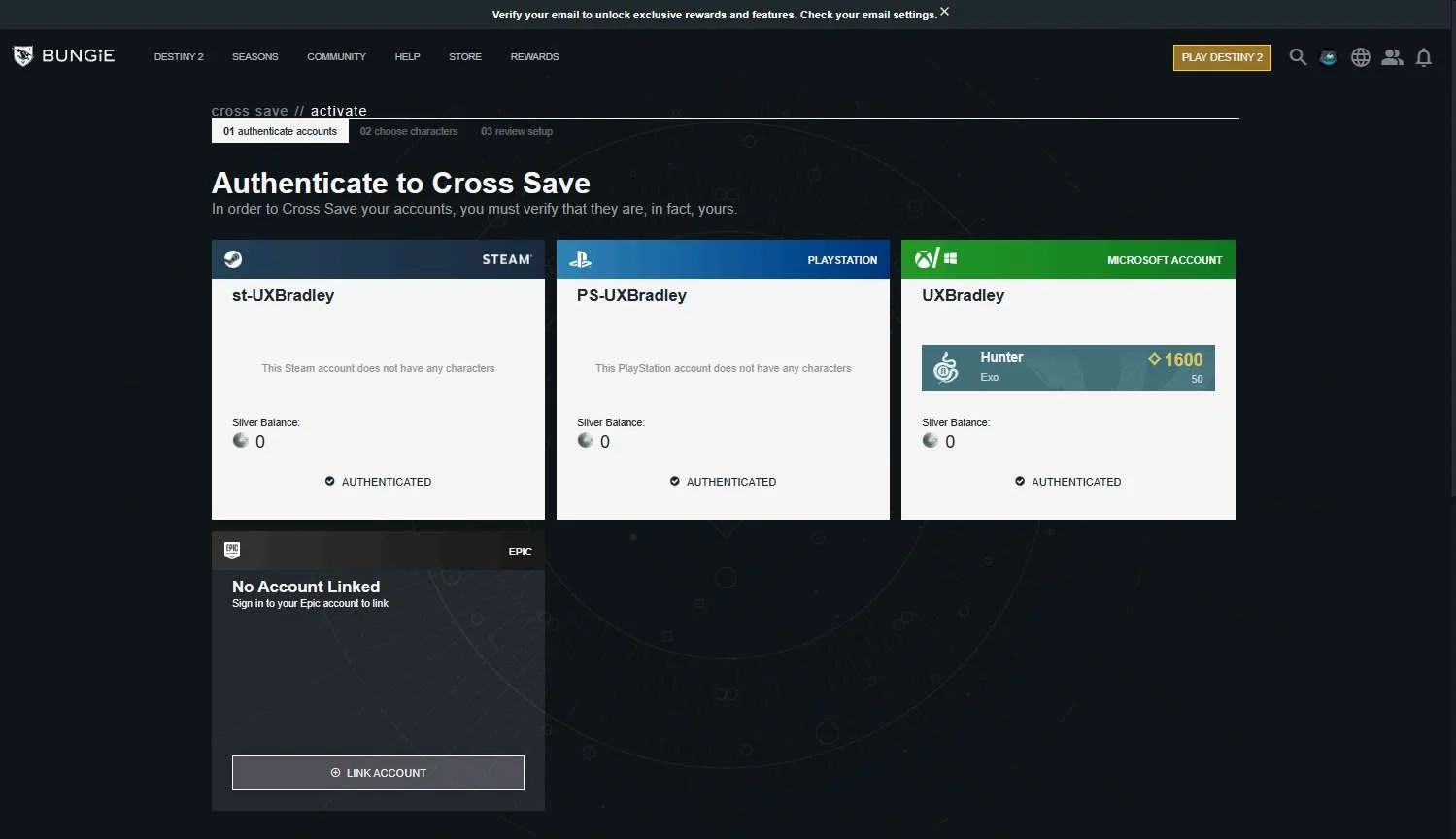Click the 'activate' breadcrumb text
Image resolution: width=1456 pixels, height=839 pixels.
pyautogui.click(x=339, y=111)
